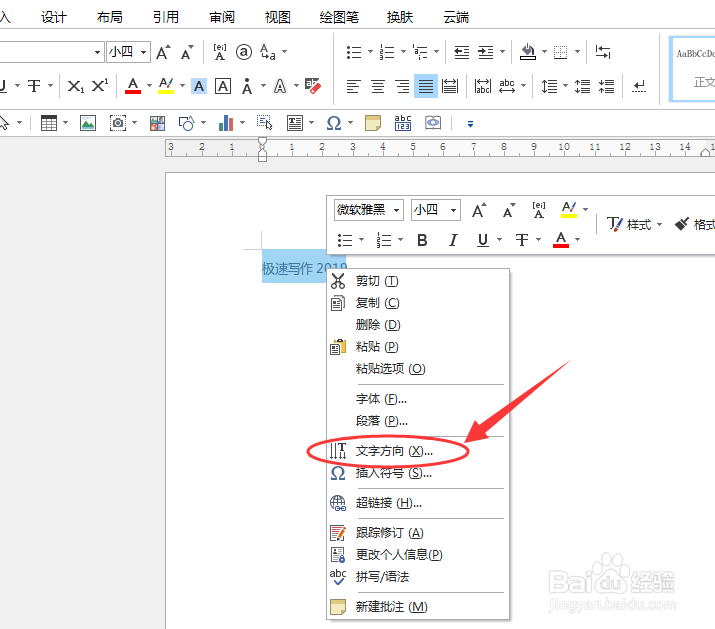This screenshot has width=715, height=629.
Task: Align text right in ribbon
Action: tap(402, 86)
